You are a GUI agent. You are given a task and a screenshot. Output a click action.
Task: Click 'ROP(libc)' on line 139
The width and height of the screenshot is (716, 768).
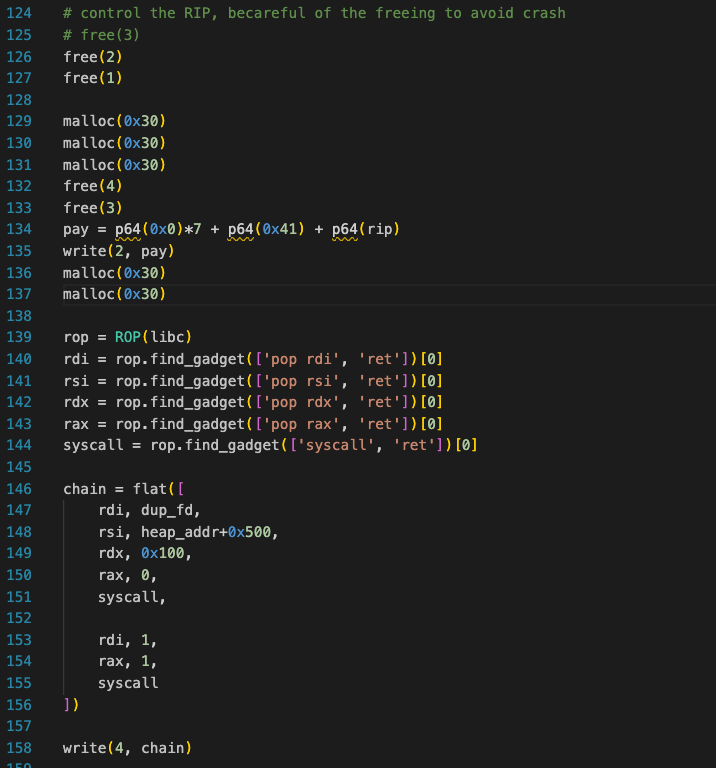click(153, 337)
